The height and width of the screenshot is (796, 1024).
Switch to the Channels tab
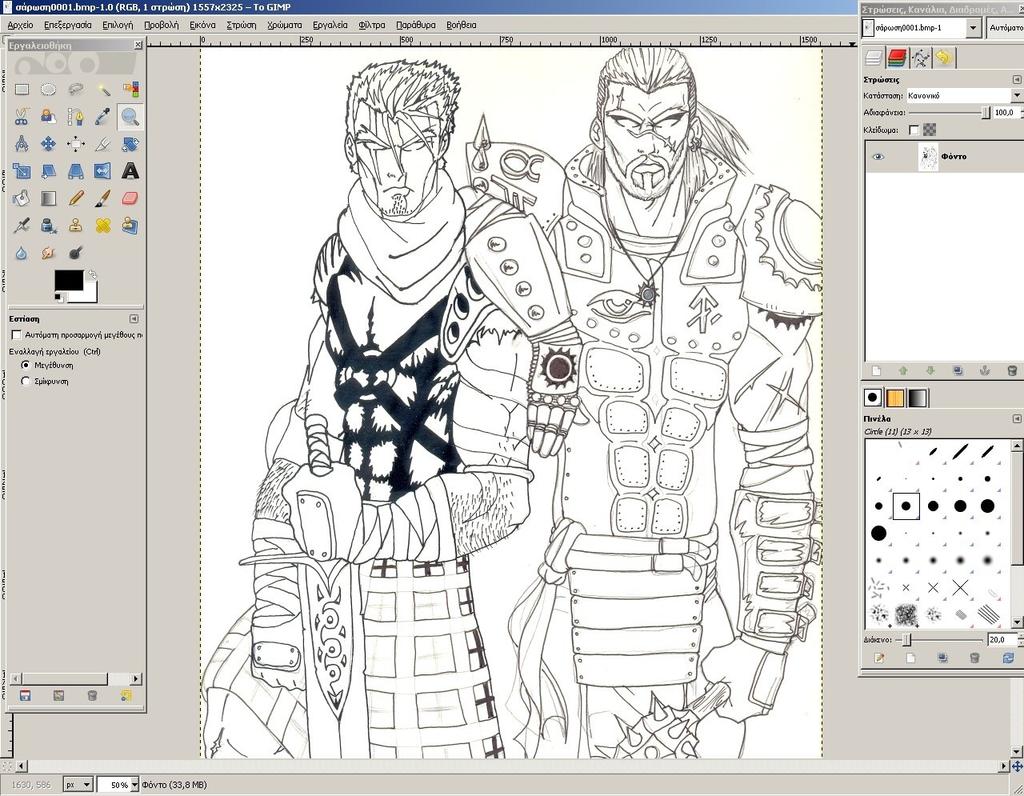pos(897,58)
